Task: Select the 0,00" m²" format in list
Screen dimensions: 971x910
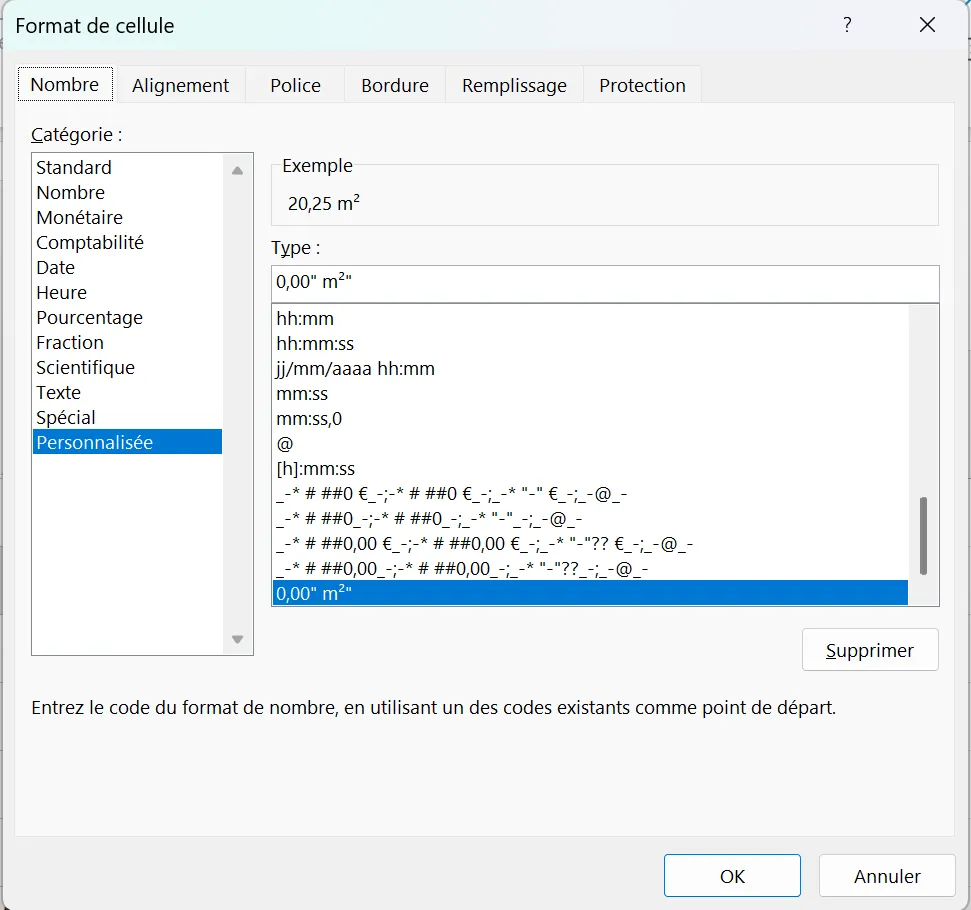Action: [590, 593]
